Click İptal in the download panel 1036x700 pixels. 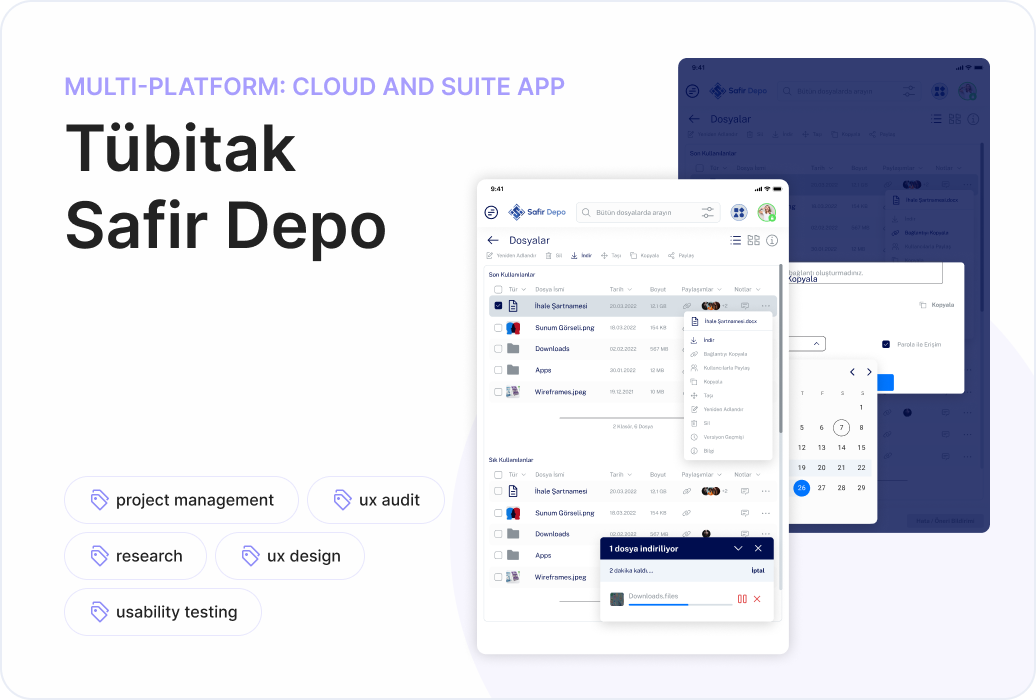click(758, 570)
